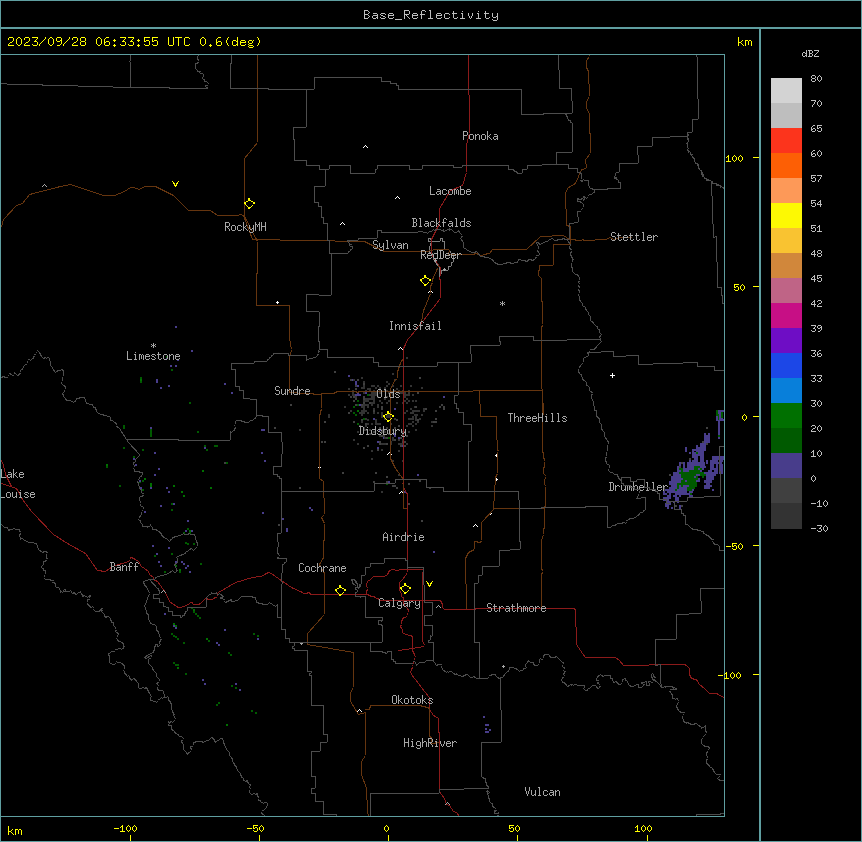The image size is (862, 842).
Task: Click the white asterisk above Limestone
Action: (x=153, y=346)
